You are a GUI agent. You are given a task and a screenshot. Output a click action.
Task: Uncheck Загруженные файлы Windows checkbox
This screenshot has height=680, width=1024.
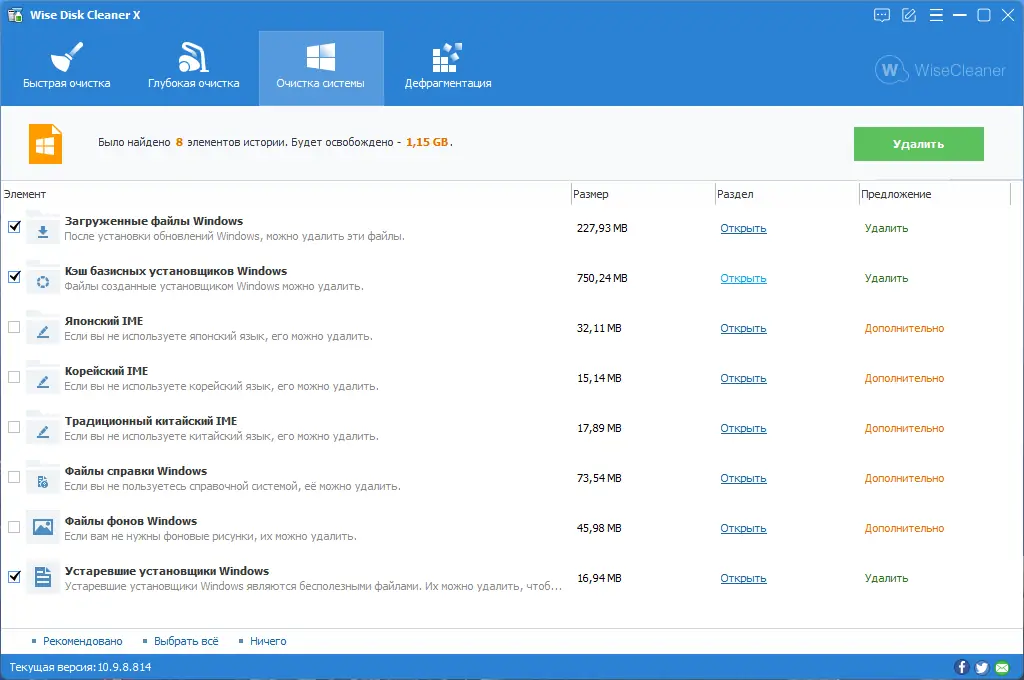(x=14, y=227)
